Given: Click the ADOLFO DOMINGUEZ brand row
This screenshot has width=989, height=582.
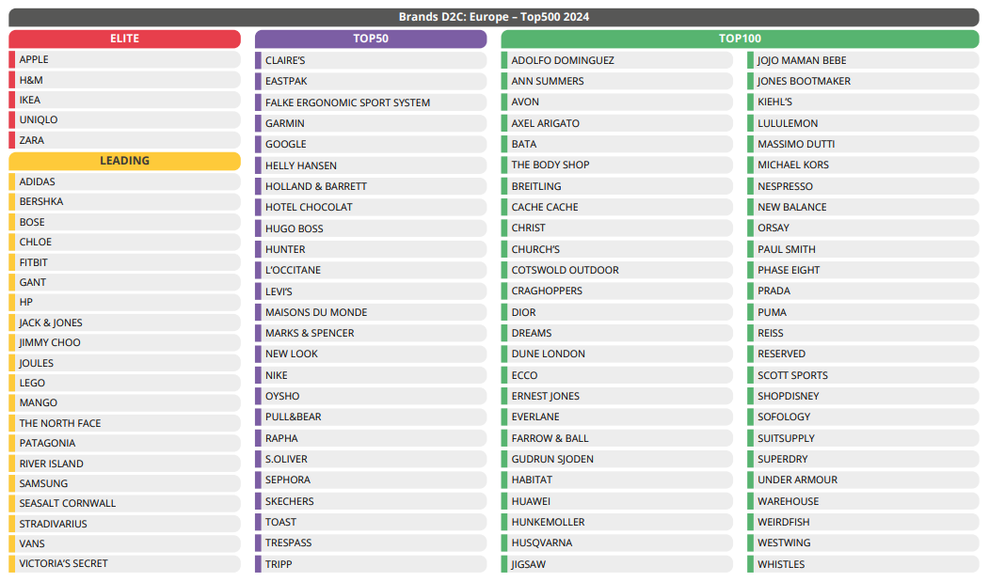Looking at the screenshot, I should click(617, 61).
